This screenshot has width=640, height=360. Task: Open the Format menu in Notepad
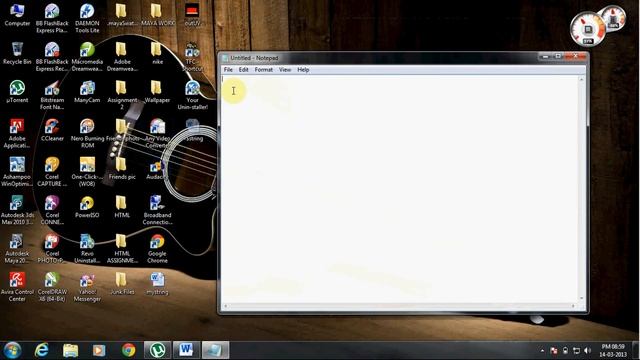point(264,70)
